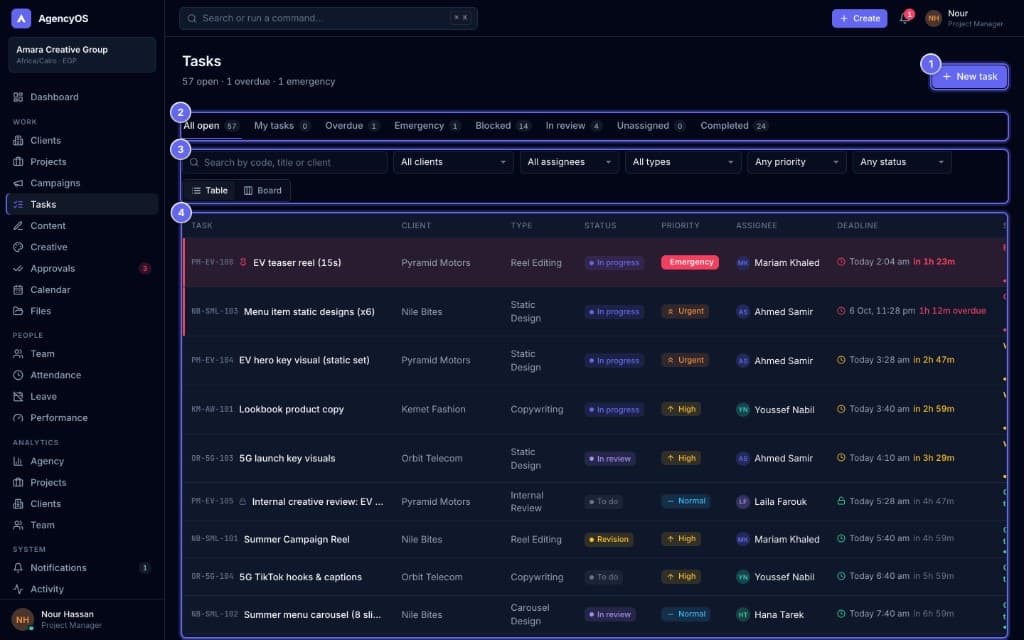The image size is (1024, 640).
Task: Click the PM-EV-104 task code
Action: (x=212, y=360)
